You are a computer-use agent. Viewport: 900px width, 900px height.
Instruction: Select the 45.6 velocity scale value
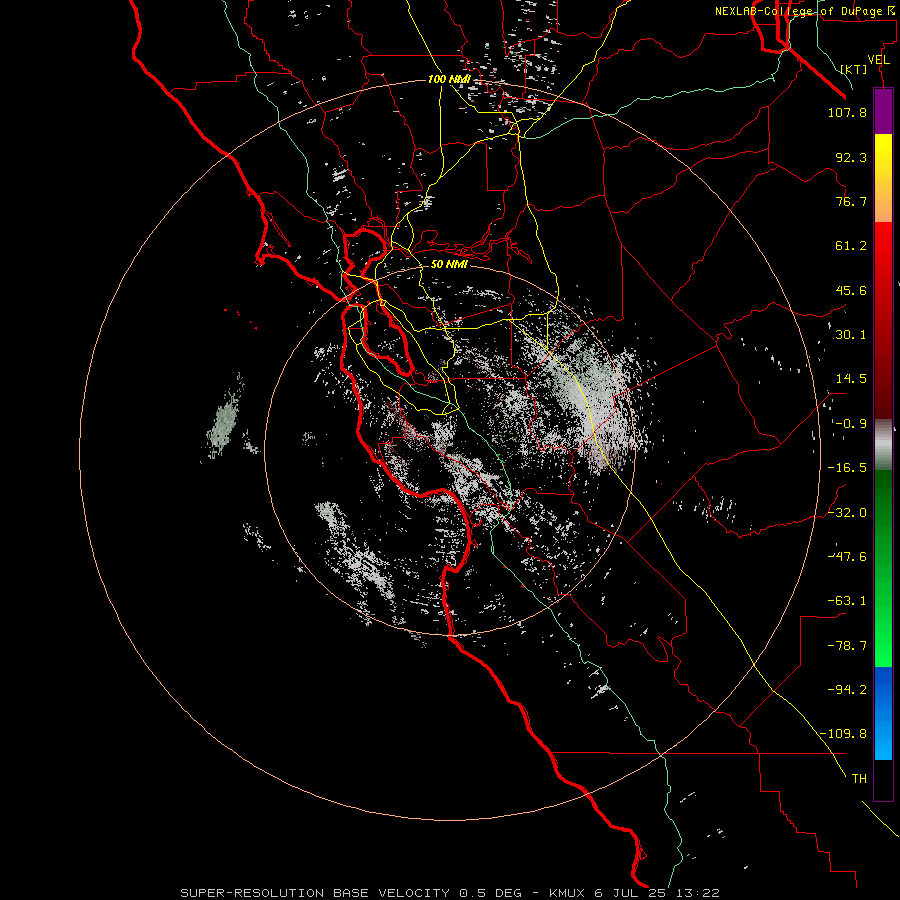[851, 290]
